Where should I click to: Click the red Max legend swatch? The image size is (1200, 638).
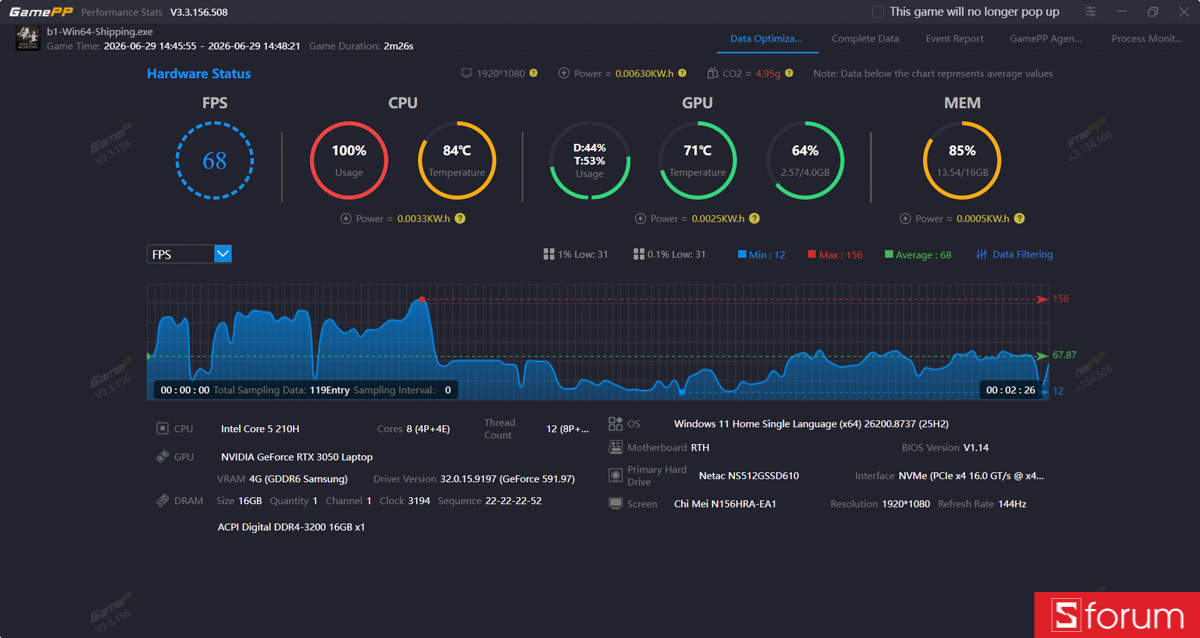coord(812,255)
